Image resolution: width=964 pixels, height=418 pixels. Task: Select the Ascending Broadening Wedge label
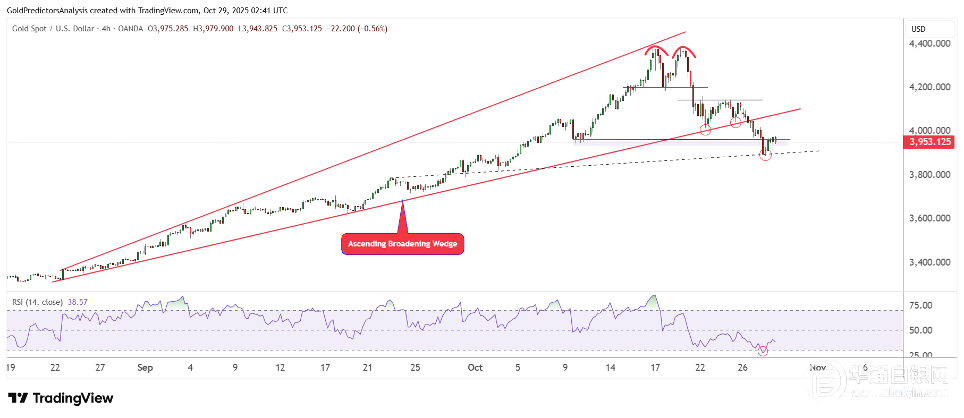(402, 243)
